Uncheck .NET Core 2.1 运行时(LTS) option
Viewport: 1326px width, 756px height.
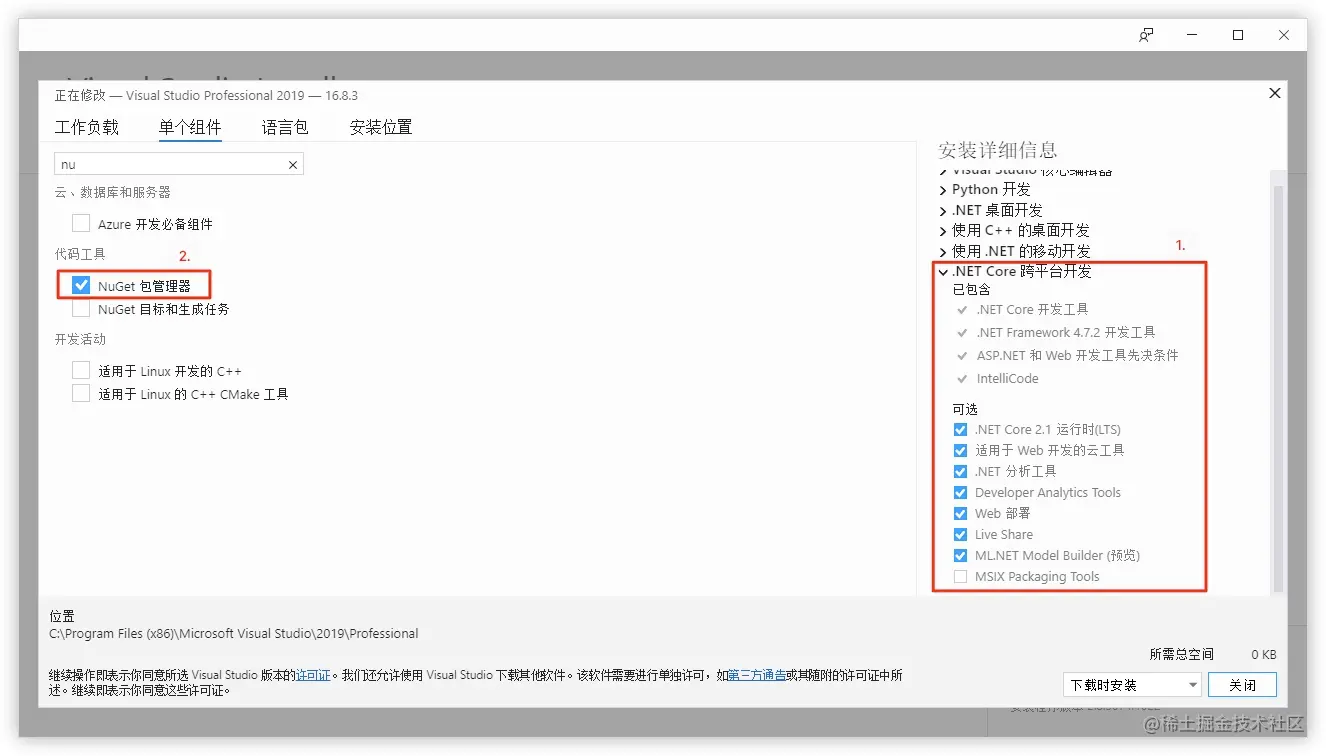pos(961,430)
